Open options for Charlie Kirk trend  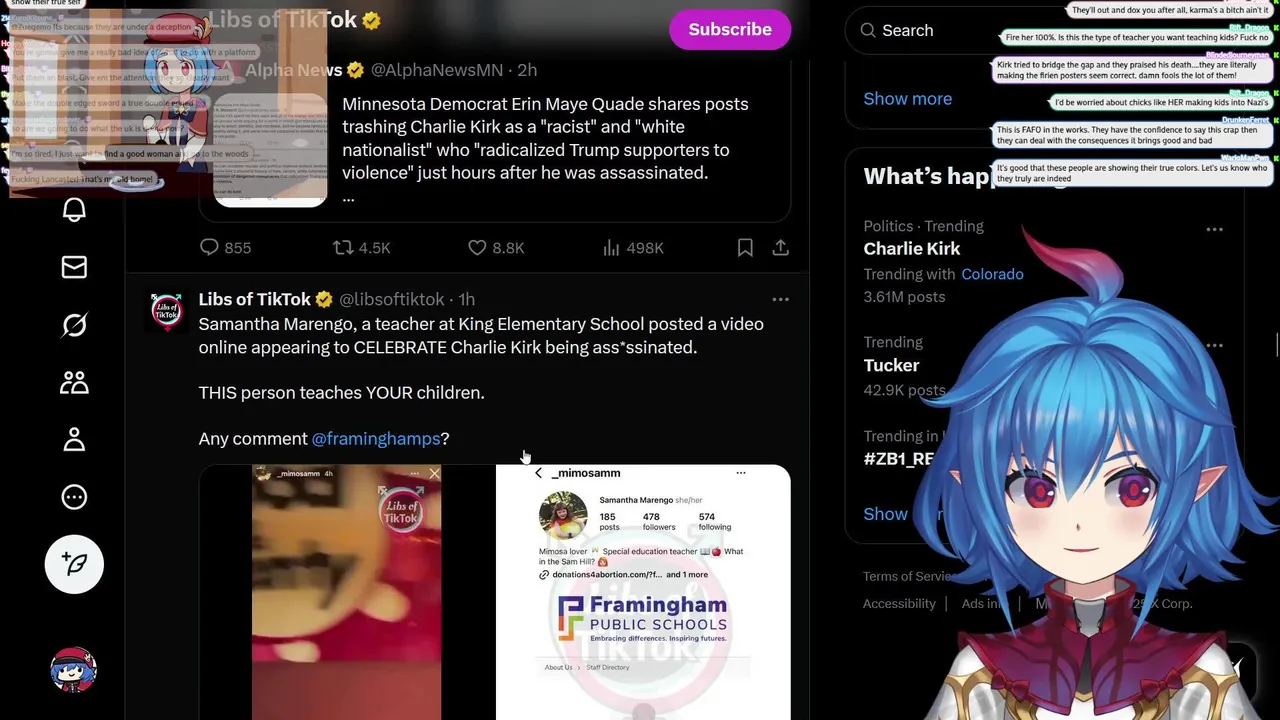pos(1214,229)
